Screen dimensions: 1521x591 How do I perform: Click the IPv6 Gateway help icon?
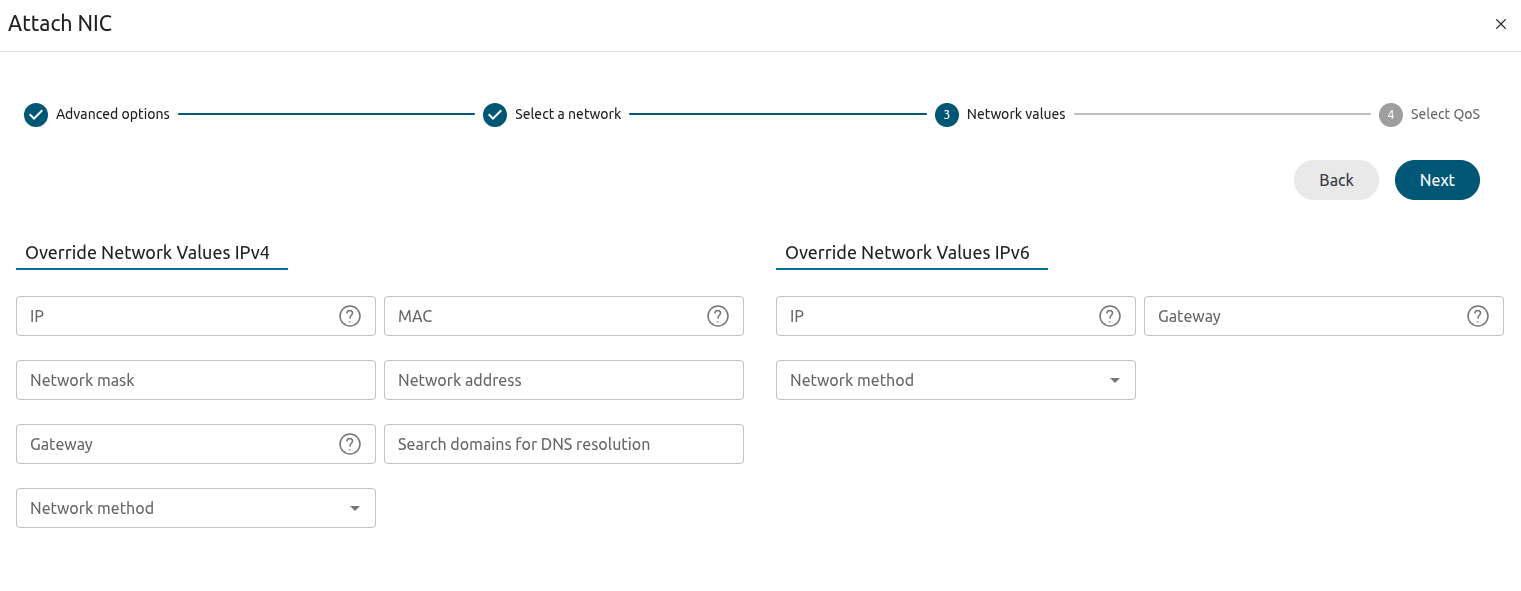click(1478, 316)
